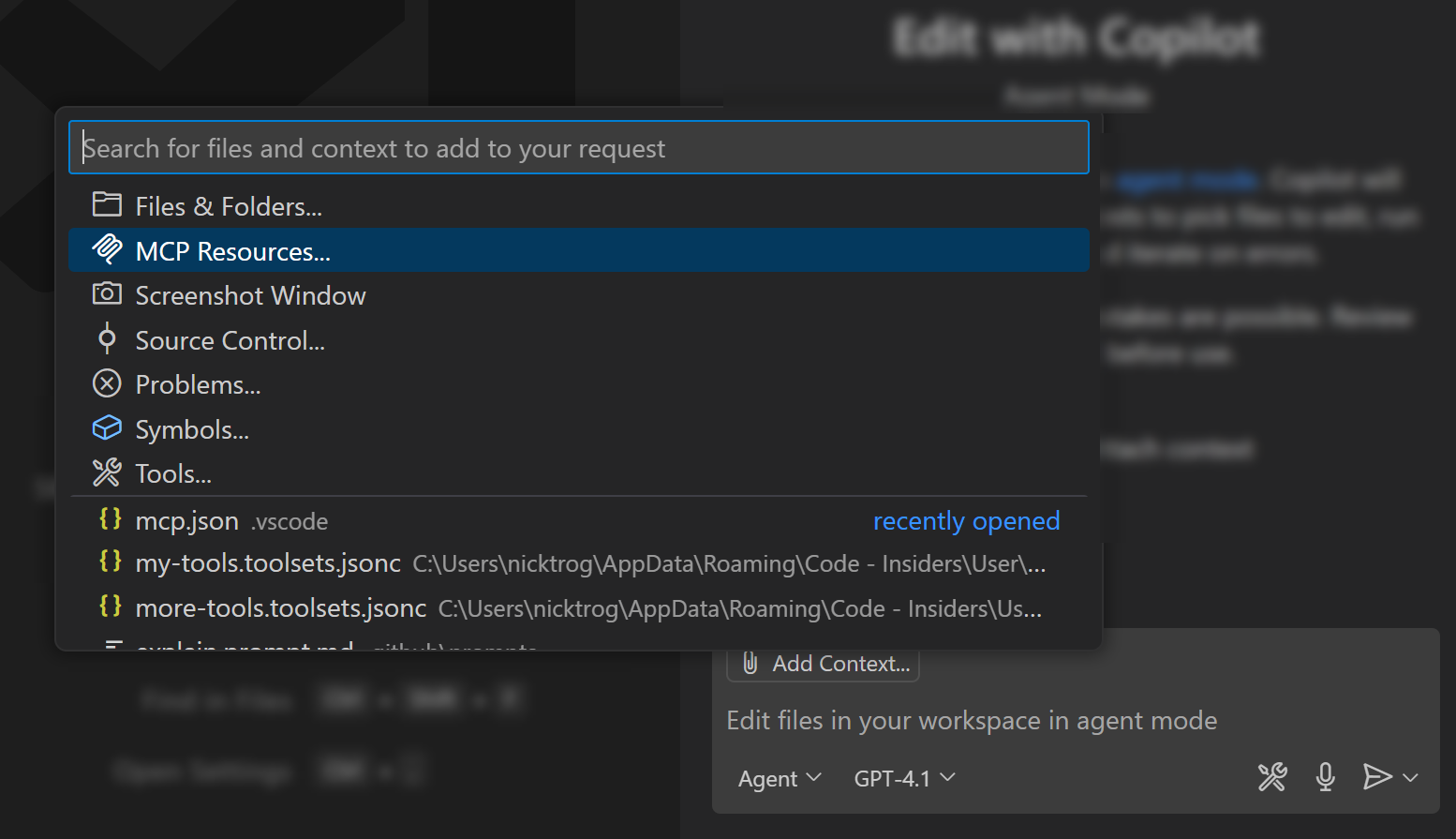Click the recently opened label
This screenshot has width=1456, height=839.
tap(966, 521)
